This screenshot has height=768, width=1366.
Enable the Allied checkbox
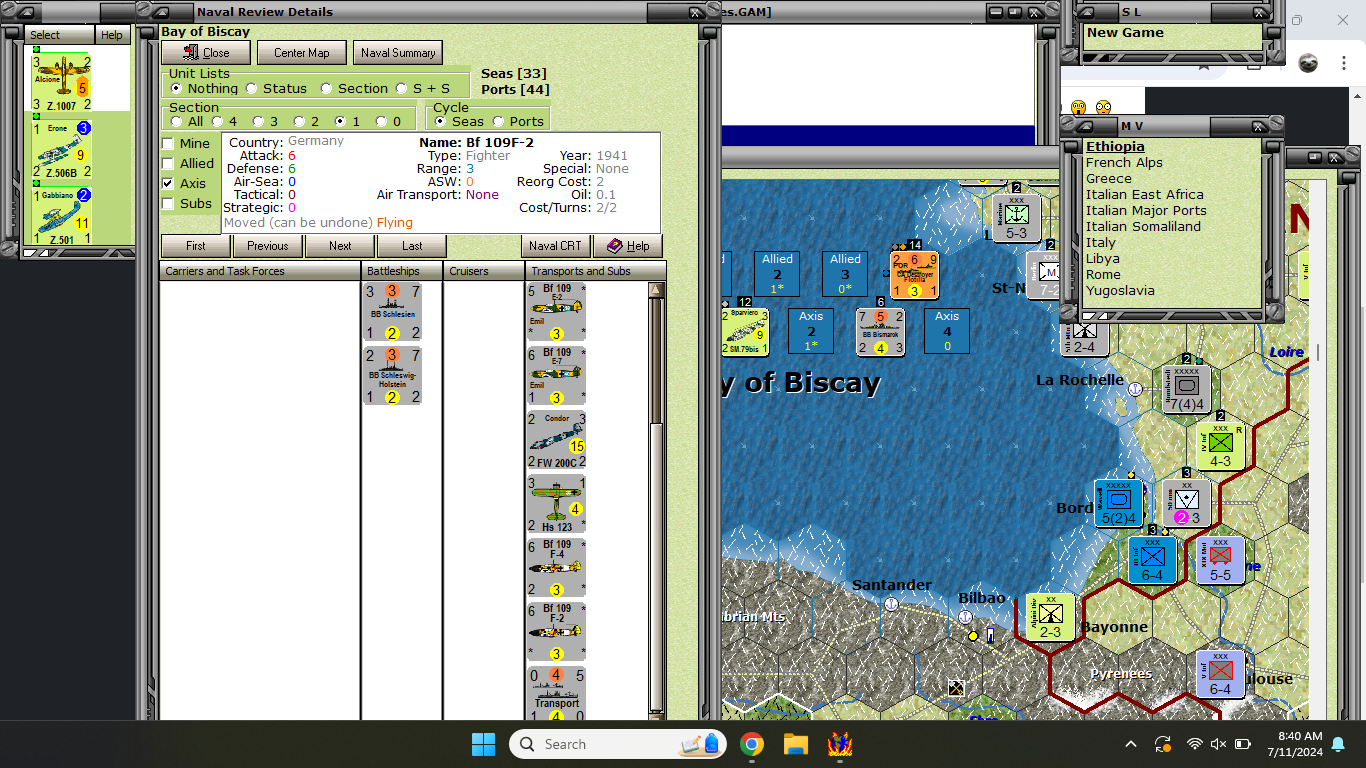click(168, 163)
